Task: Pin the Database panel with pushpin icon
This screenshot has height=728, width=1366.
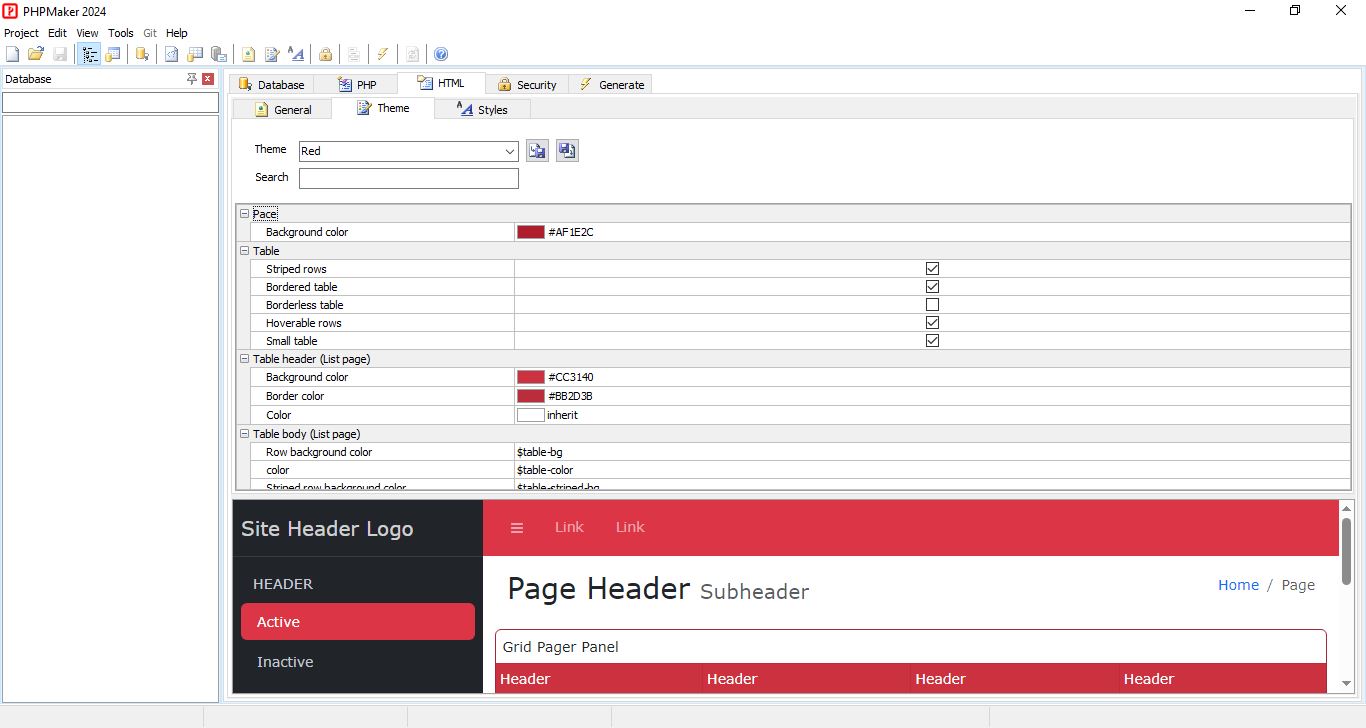Action: tap(192, 79)
